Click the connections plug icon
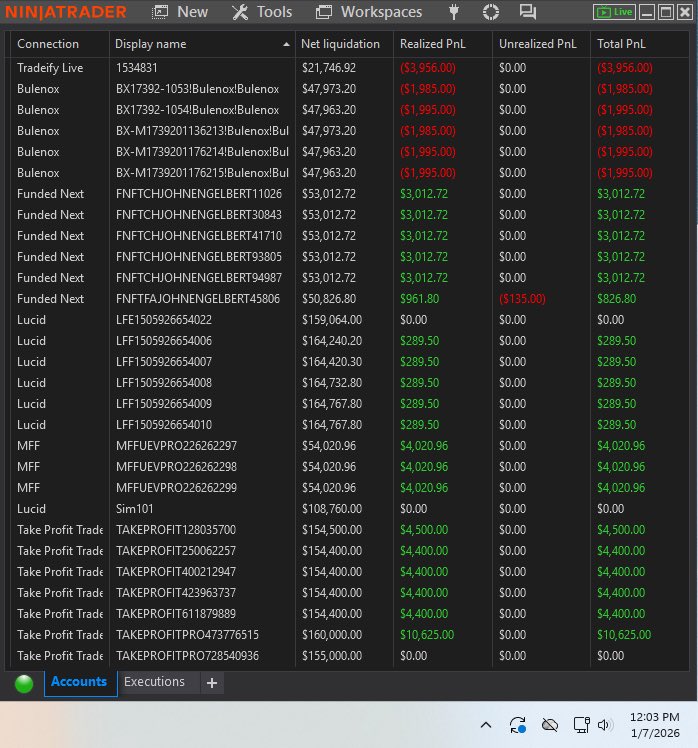The height and width of the screenshot is (748, 698). pos(454,12)
